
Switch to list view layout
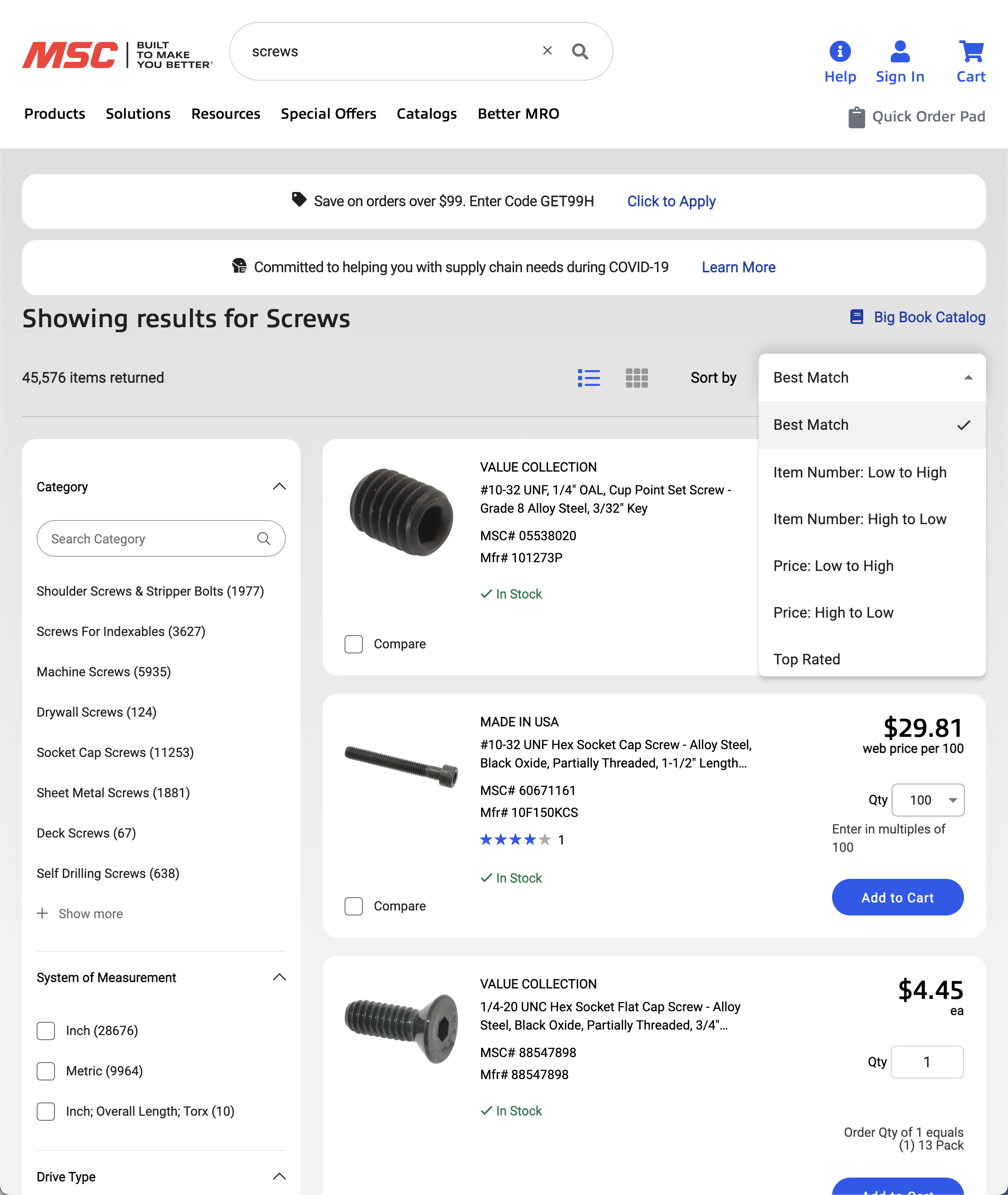tap(589, 378)
